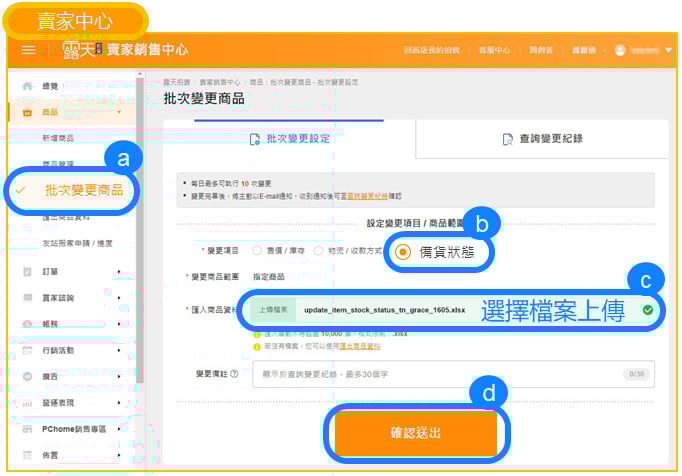Click the 行銷活動 sidebar icon

[x=27, y=351]
